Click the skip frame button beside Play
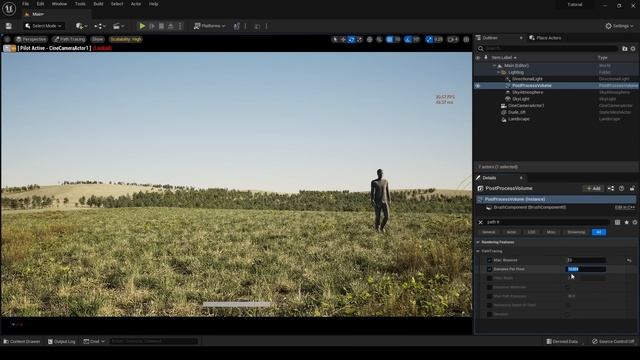 pyautogui.click(x=152, y=26)
